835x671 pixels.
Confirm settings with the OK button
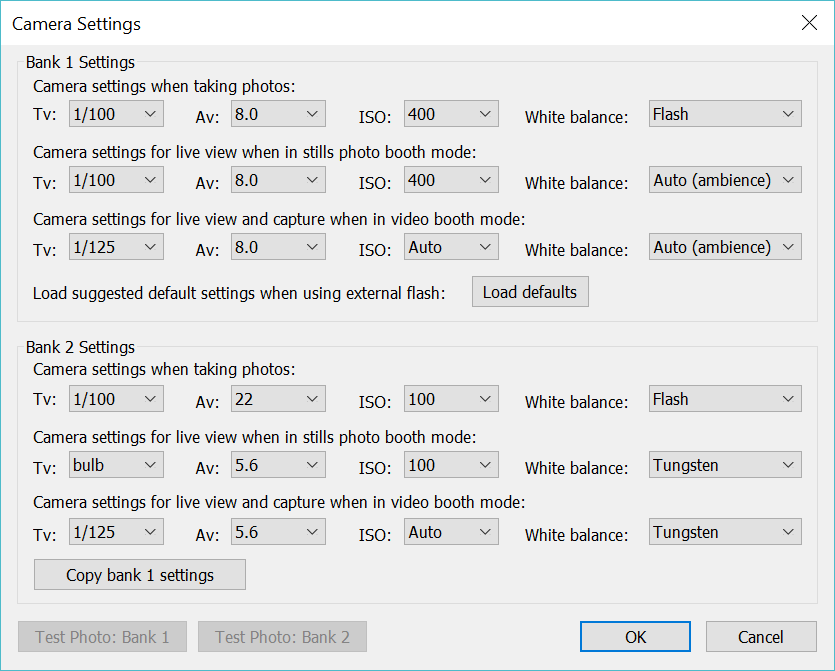pyautogui.click(x=635, y=636)
